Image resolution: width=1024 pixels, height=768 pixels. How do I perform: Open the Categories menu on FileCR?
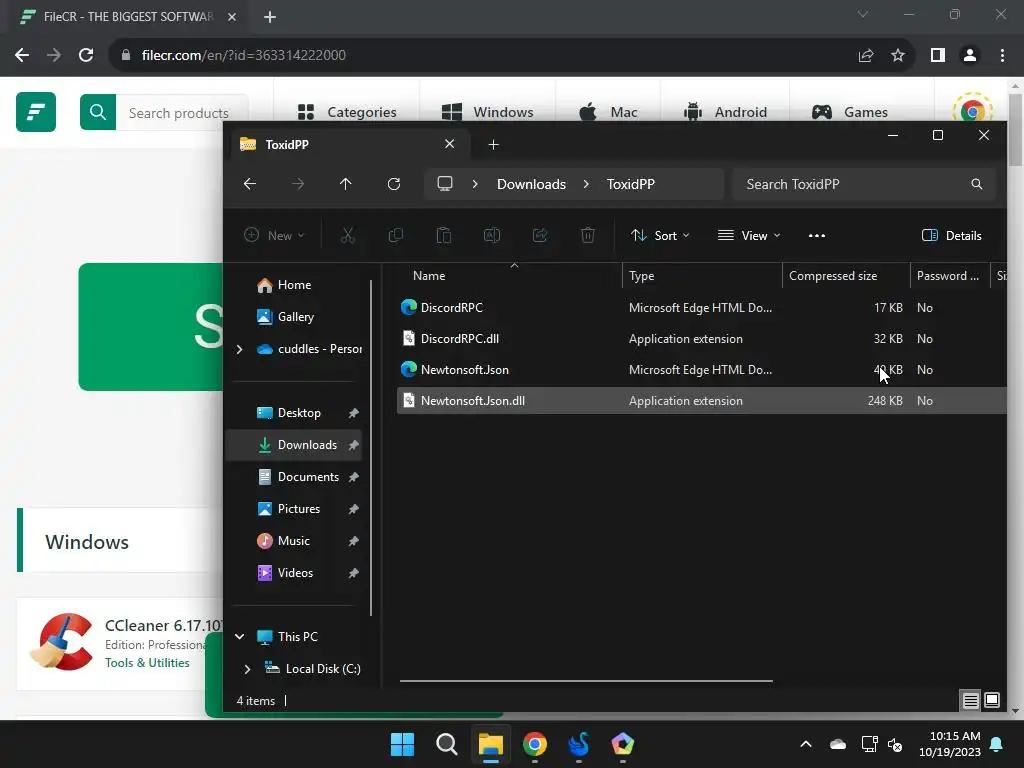[x=347, y=112]
